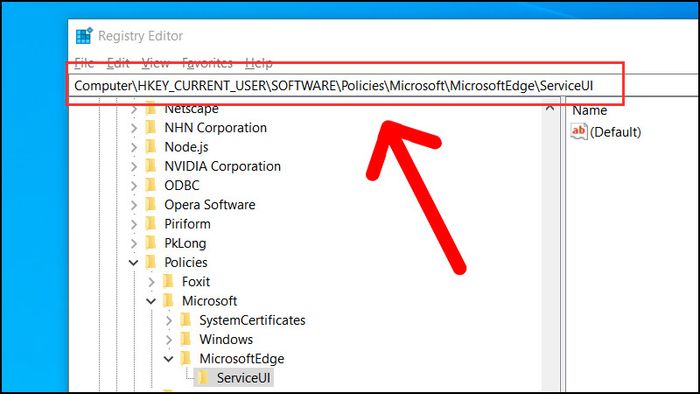
Task: Click the tree scrollbar up arrow
Action: tap(550, 108)
